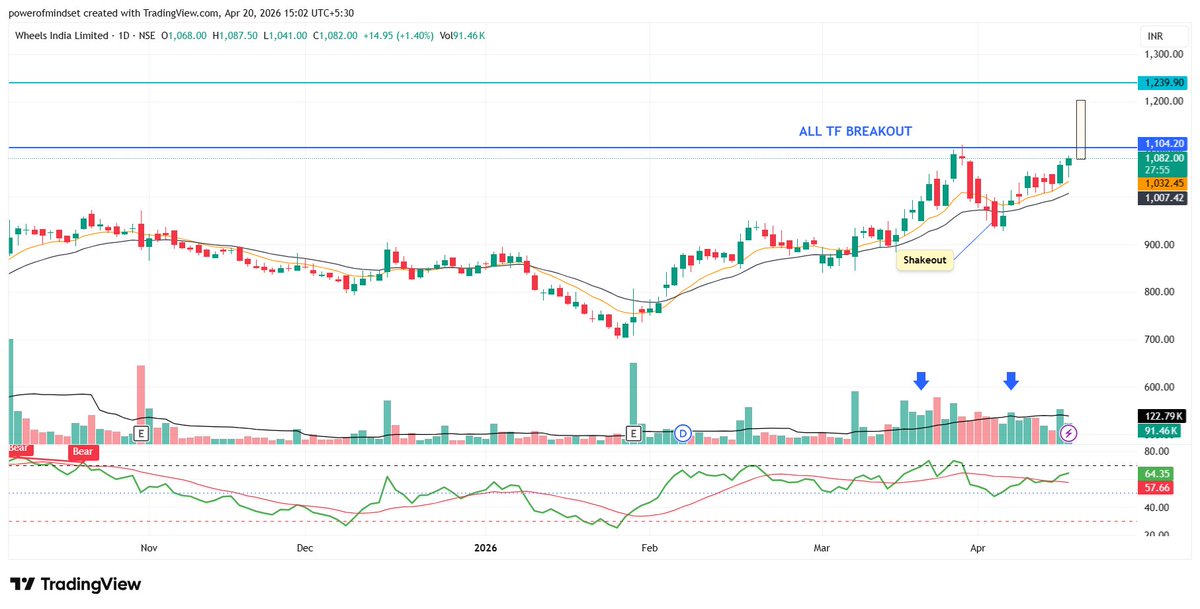Screen dimensions: 1200x609
Task: Click the 122.79K volume average tag
Action: pyautogui.click(x=1163, y=416)
